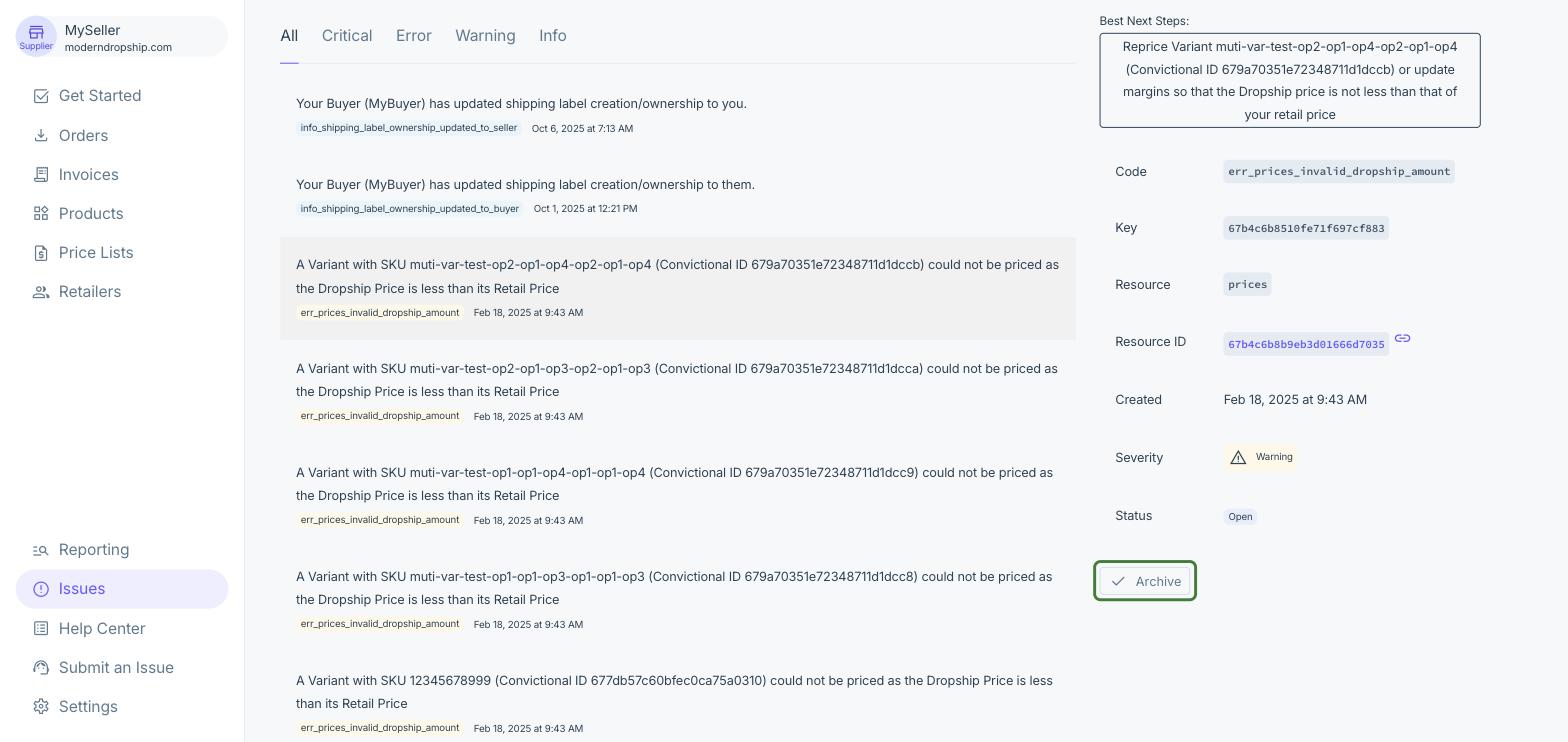Image resolution: width=1568 pixels, height=742 pixels.
Task: Switch to the Critical tab
Action: click(x=347, y=36)
